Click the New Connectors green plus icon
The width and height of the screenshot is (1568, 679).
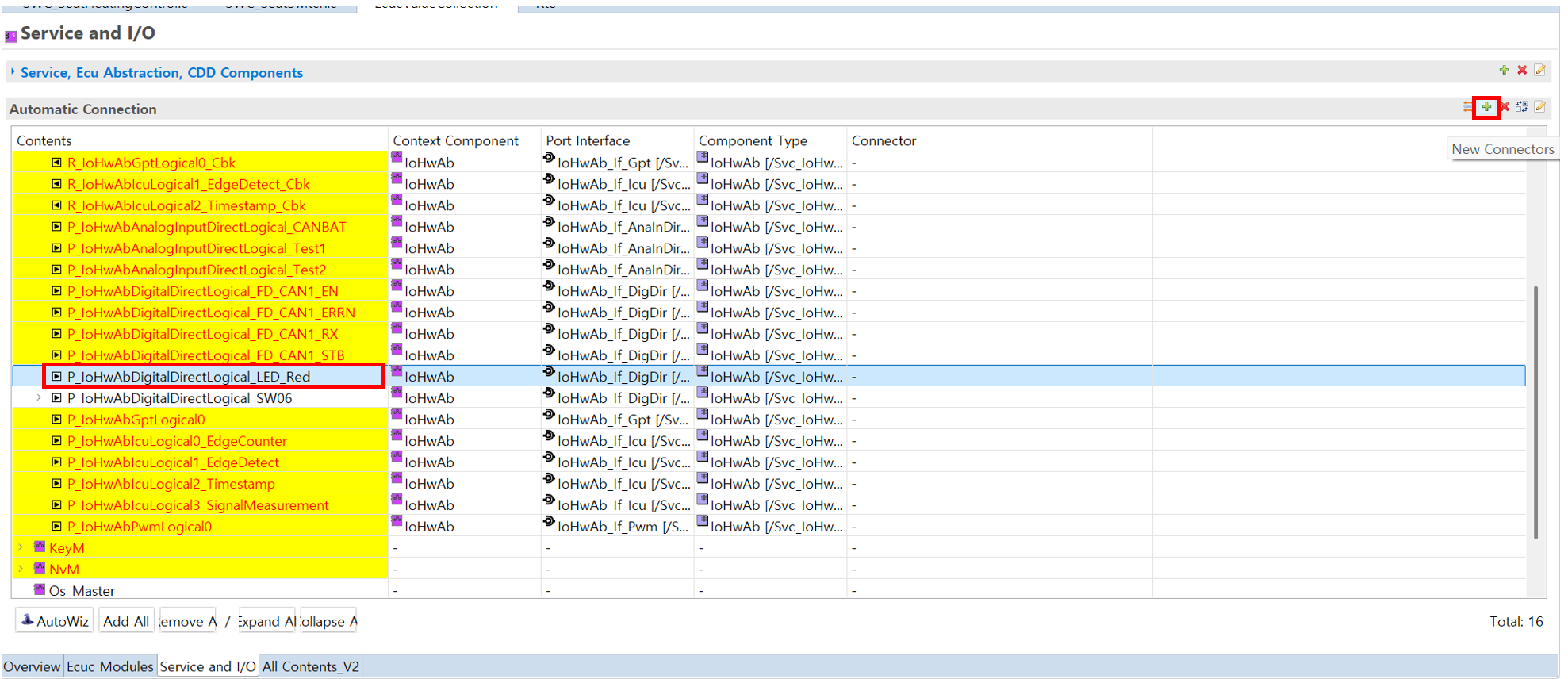[x=1486, y=107]
